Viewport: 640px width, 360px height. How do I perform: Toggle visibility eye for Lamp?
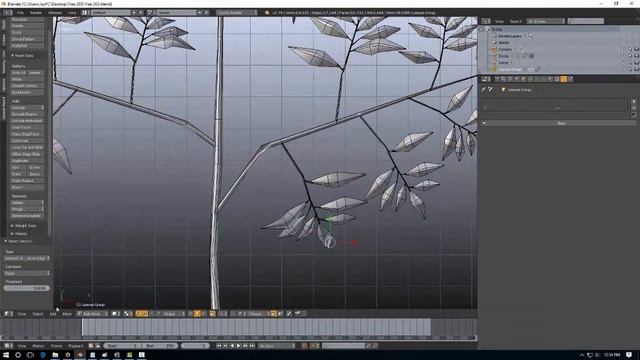[623, 62]
